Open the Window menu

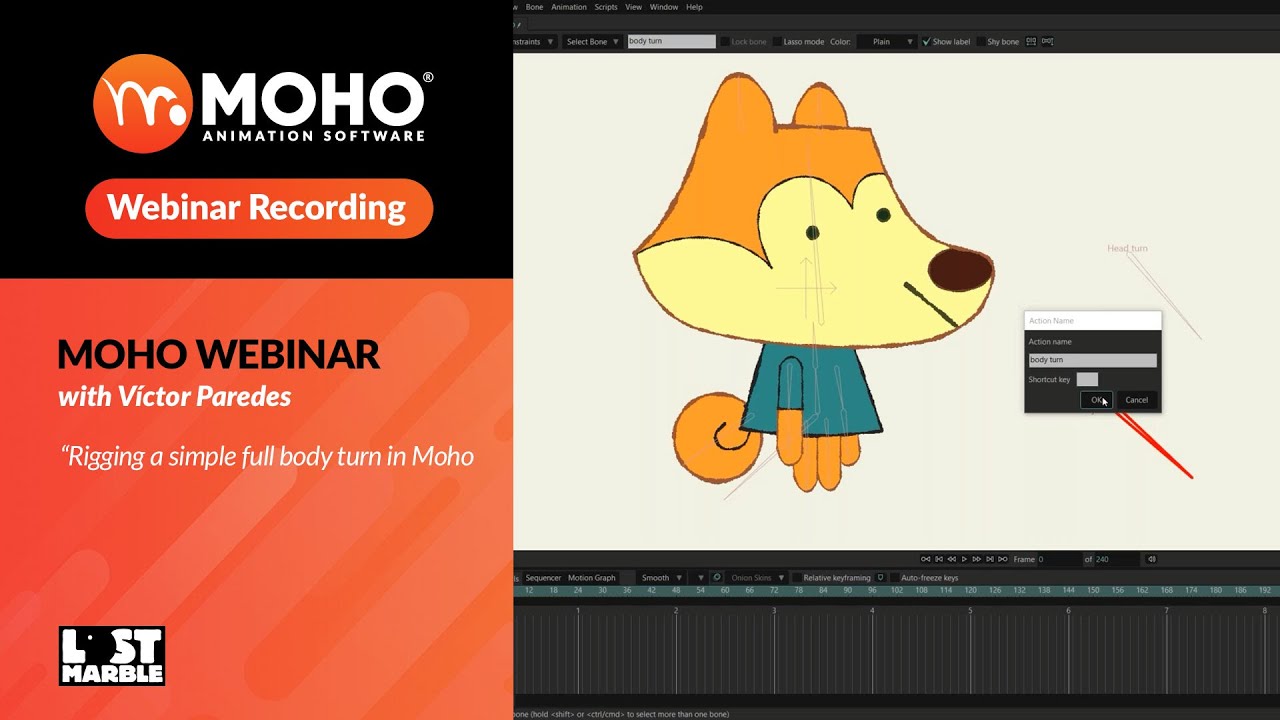coord(664,7)
